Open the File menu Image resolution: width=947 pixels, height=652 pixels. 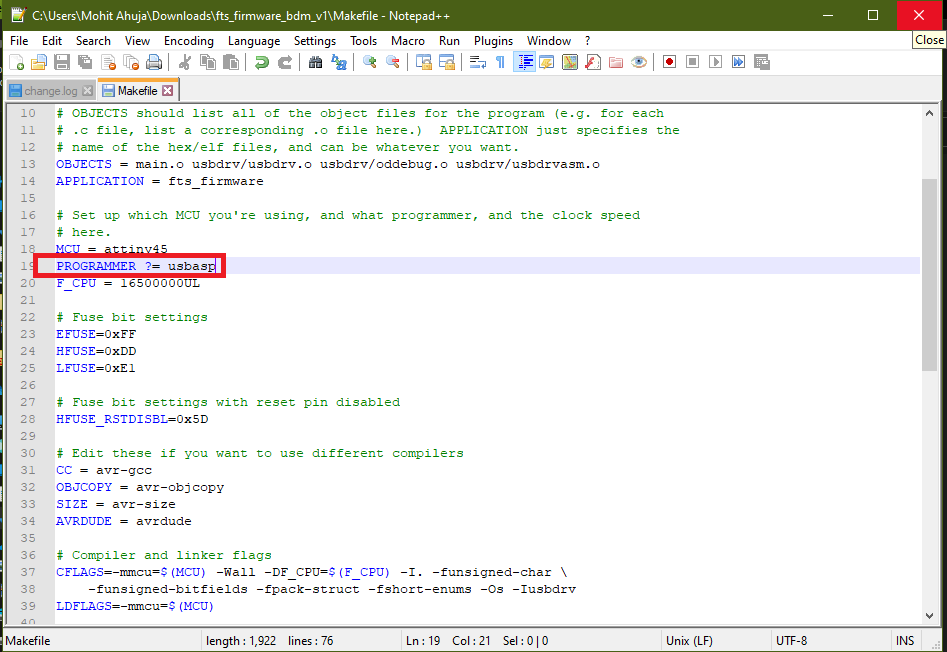pos(19,40)
